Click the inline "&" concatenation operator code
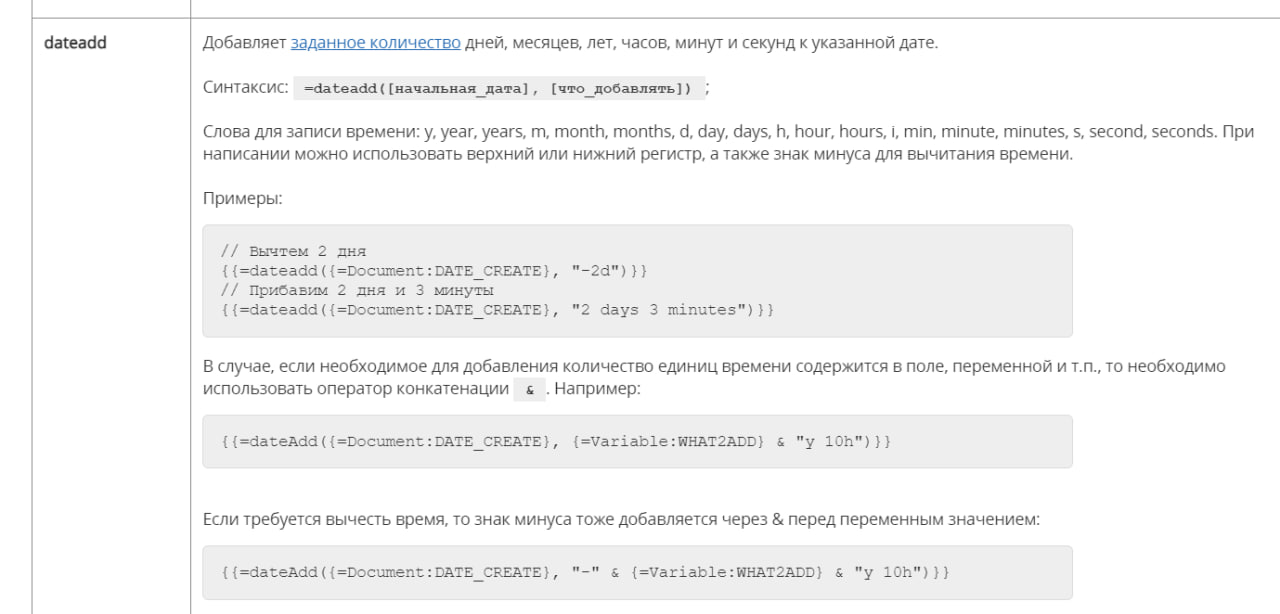1280x614 pixels. click(x=529, y=389)
